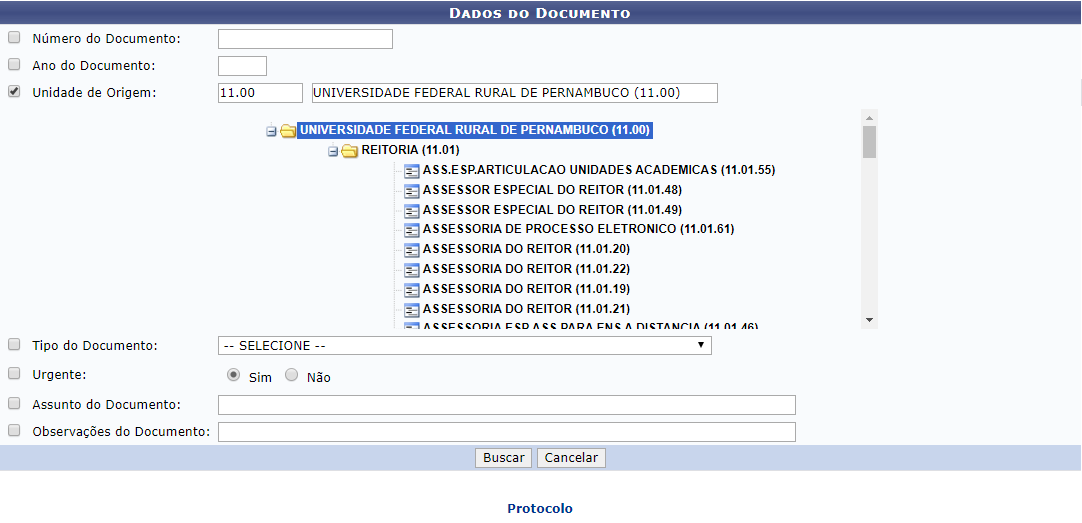Screen dimensions: 1082x523
Task: Click the unit icon of ASSESSOR ESPECIAL DO REITOR (11.01.48)
Action: pos(412,190)
